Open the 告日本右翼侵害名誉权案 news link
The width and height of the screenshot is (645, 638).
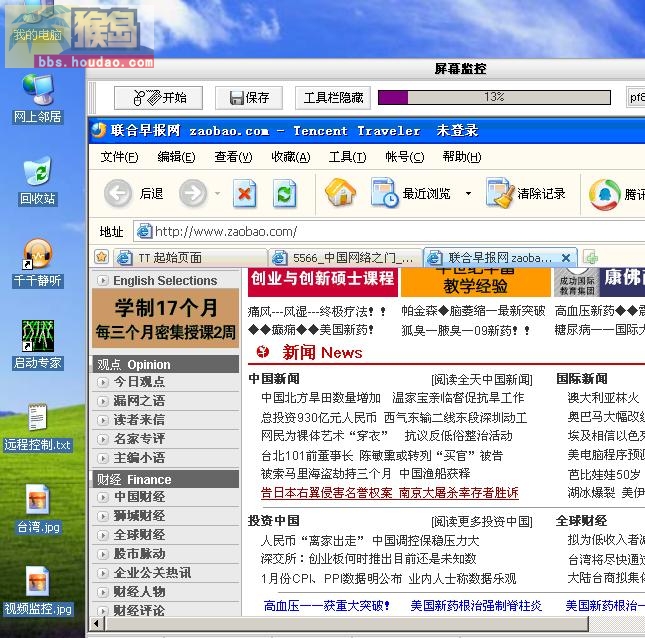390,493
